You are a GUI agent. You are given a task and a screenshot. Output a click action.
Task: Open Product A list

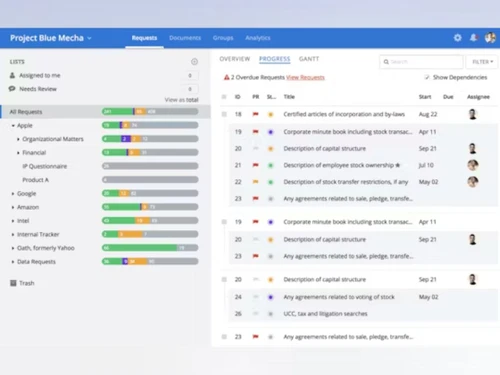[x=35, y=180]
